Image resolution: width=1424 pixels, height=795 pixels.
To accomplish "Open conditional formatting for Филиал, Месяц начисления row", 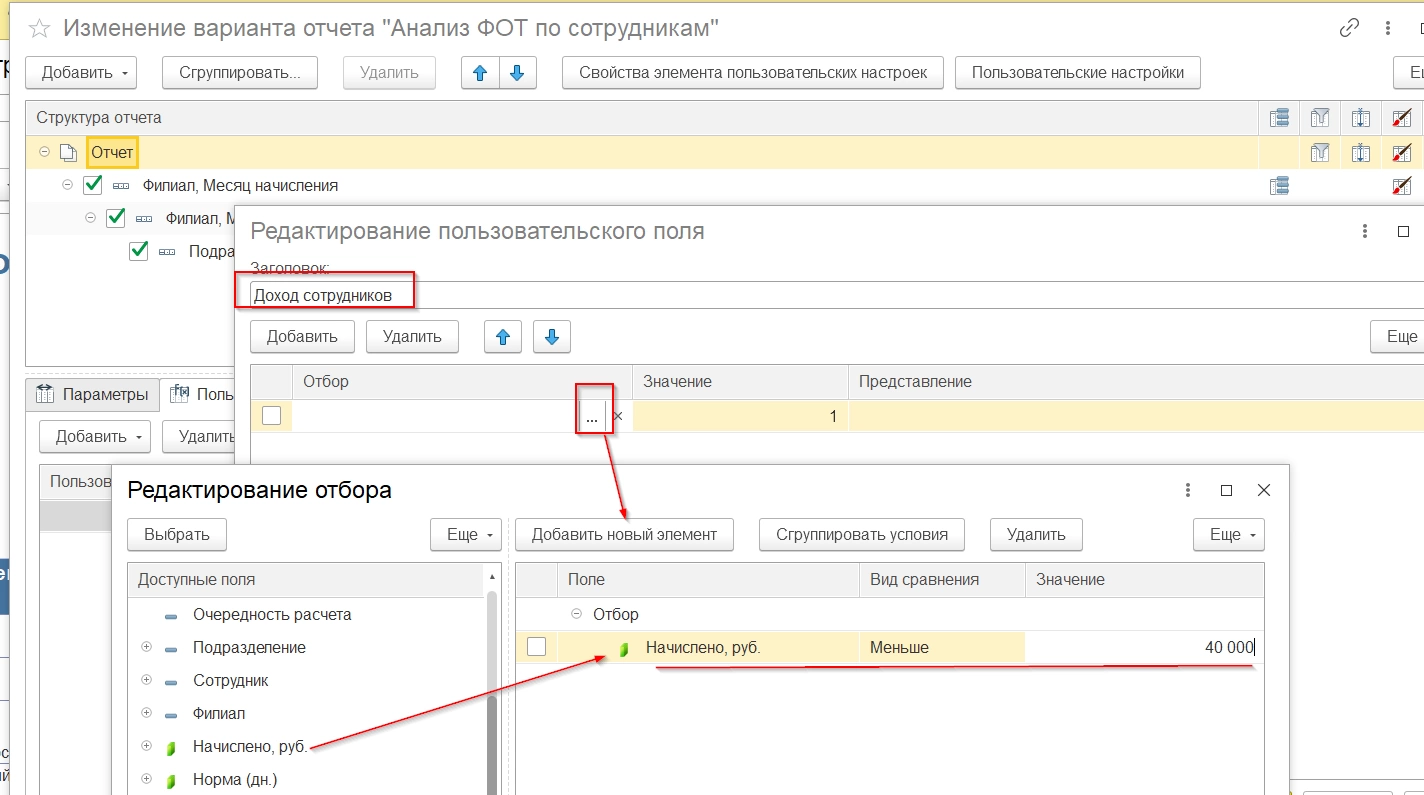I will coord(1402,185).
